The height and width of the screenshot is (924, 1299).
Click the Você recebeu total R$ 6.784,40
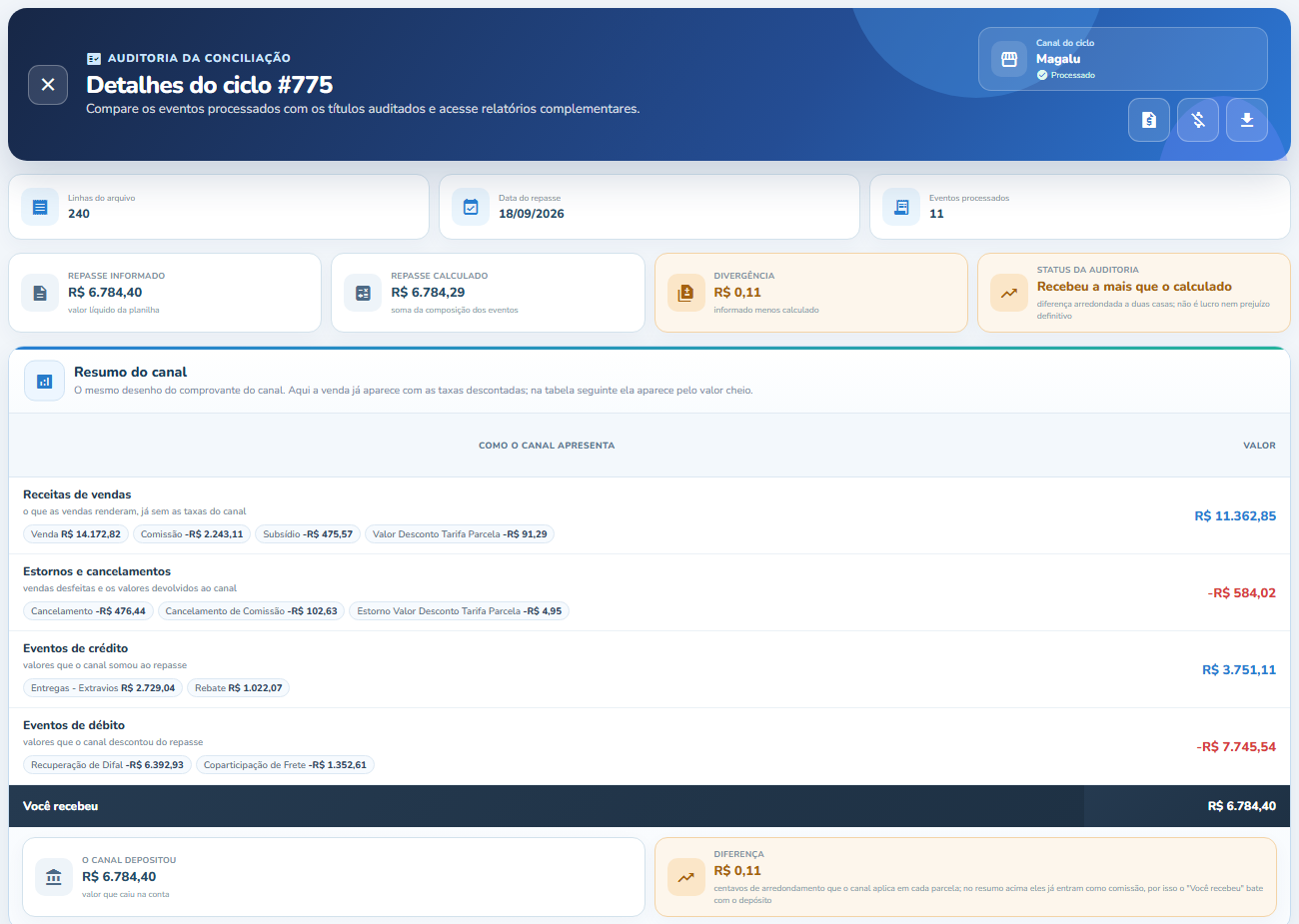(x=1242, y=806)
